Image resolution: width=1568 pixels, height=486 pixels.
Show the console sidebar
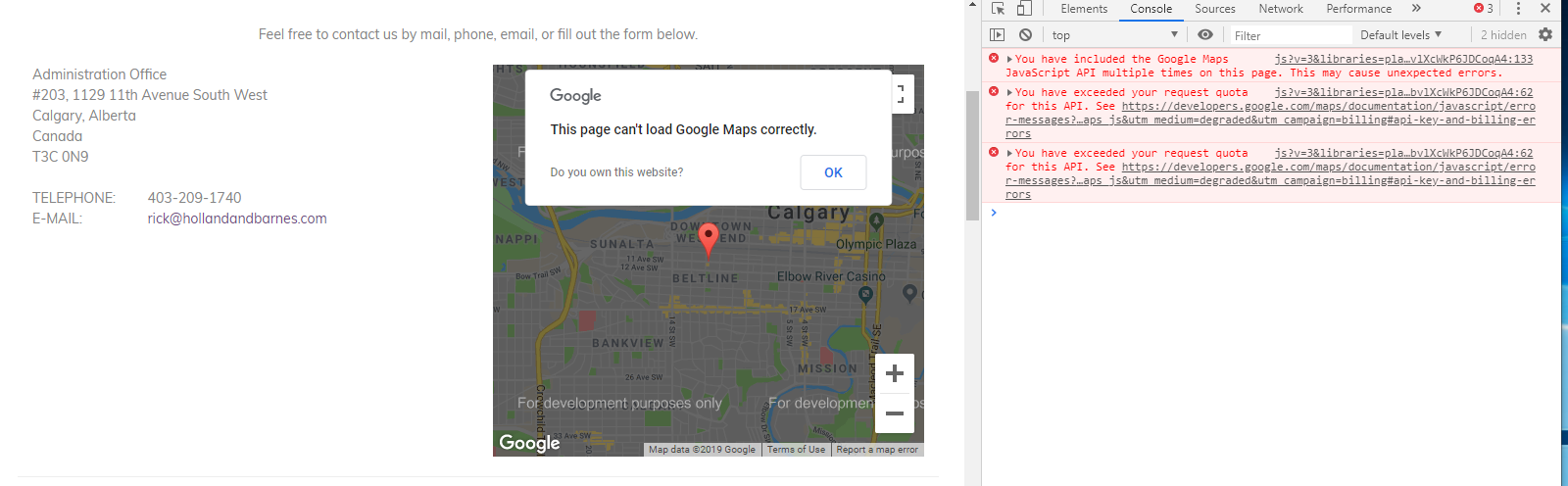click(998, 34)
